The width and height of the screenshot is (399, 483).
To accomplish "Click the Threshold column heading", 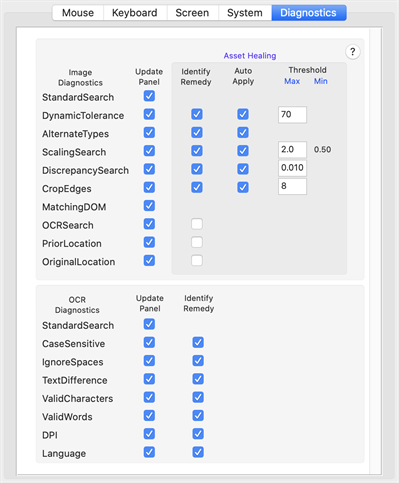I will click(307, 70).
